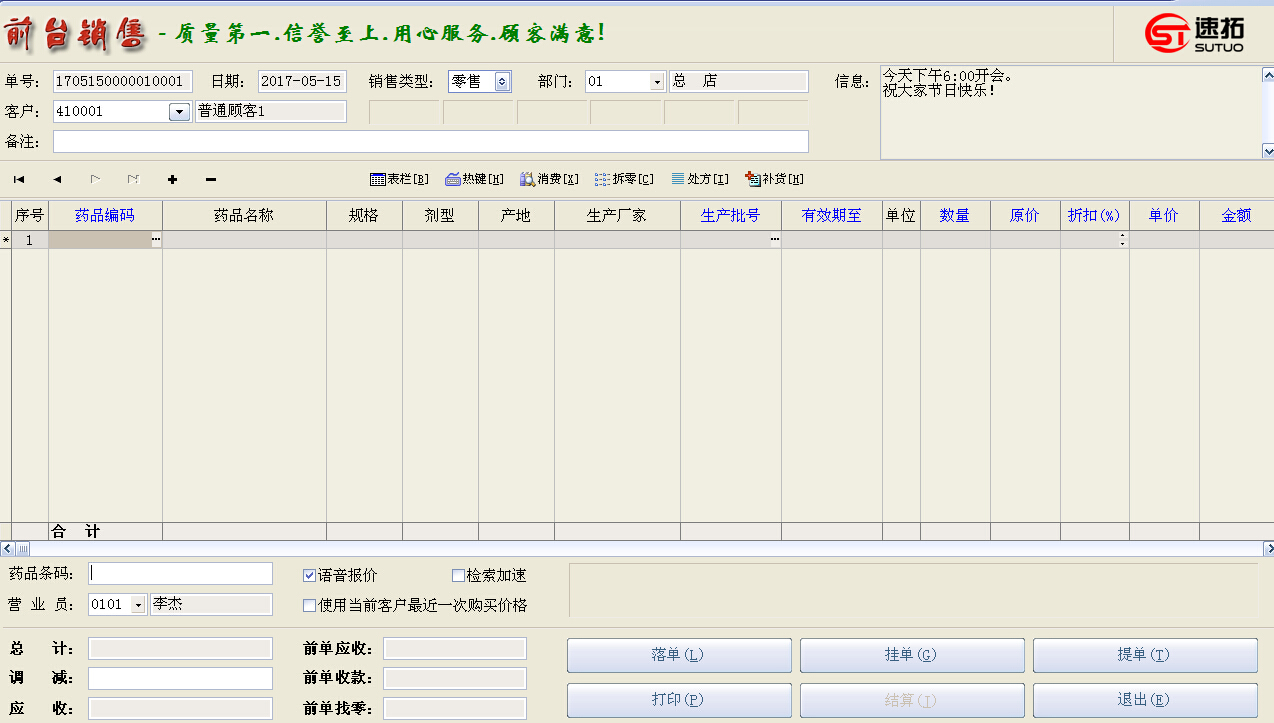
Task: Go to last record navigator button
Action: pyautogui.click(x=133, y=180)
